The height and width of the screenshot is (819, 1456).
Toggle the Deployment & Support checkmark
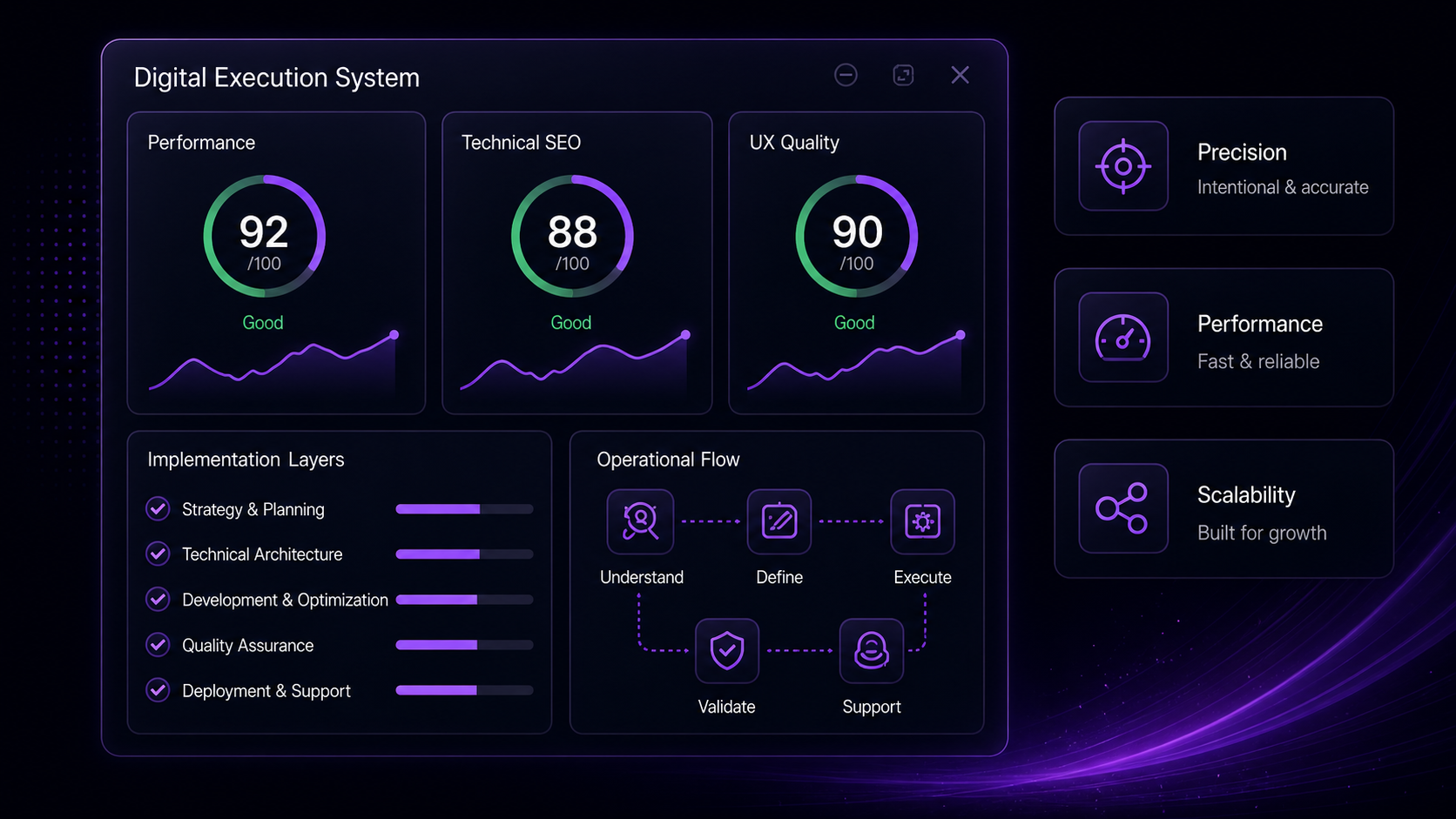coord(158,690)
